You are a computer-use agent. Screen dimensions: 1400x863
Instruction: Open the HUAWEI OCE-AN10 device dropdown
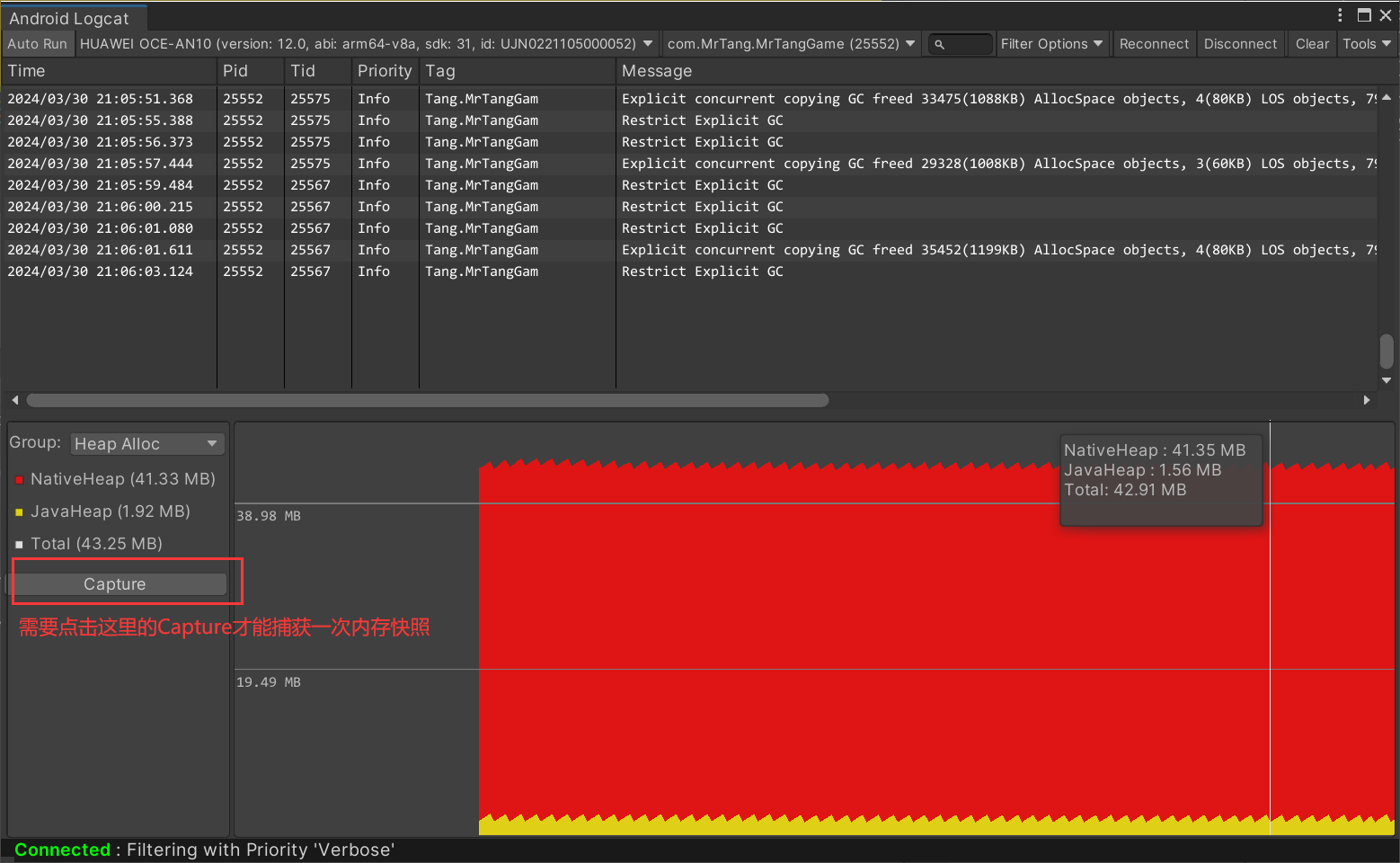(367, 44)
